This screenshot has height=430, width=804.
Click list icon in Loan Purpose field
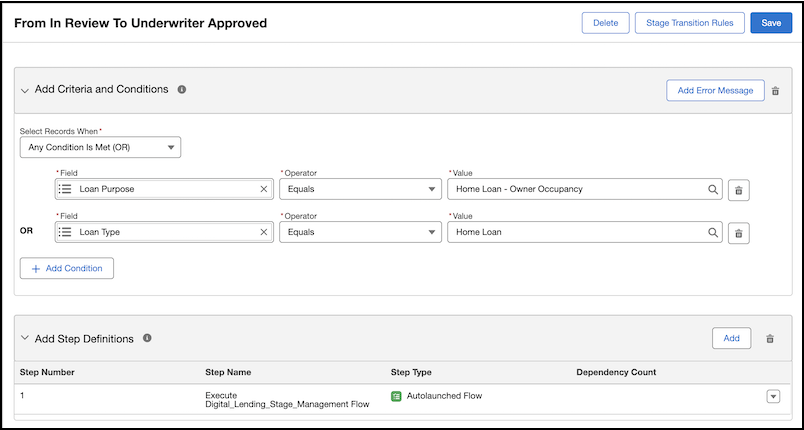click(65, 189)
